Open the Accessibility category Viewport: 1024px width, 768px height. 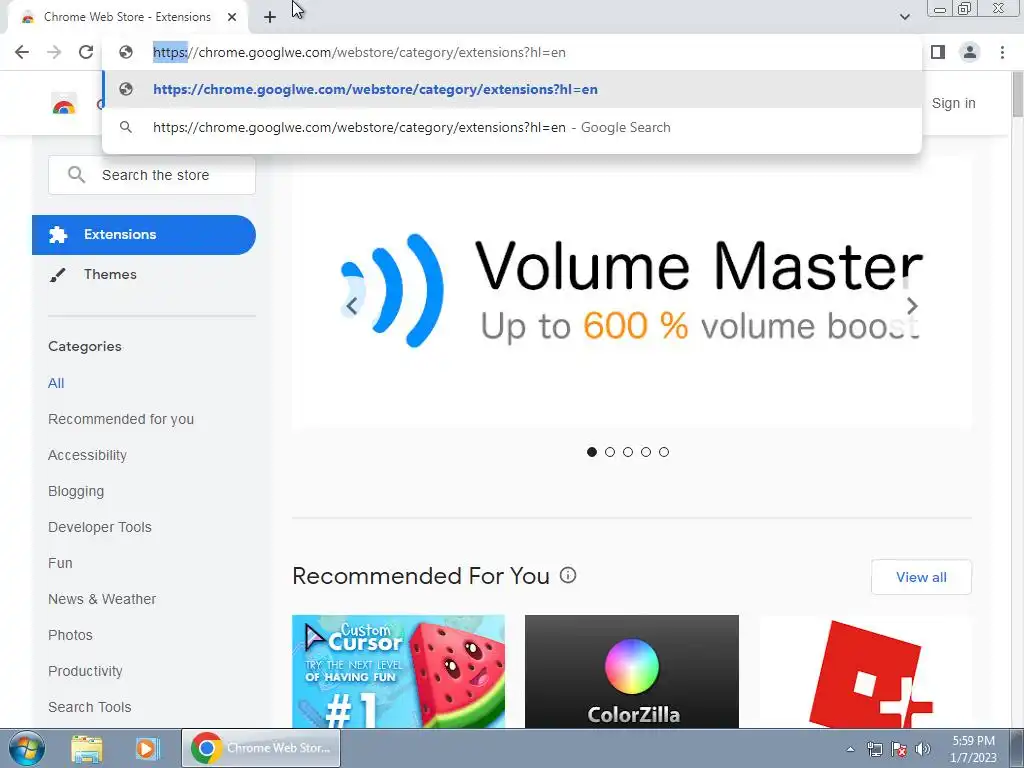(x=87, y=455)
